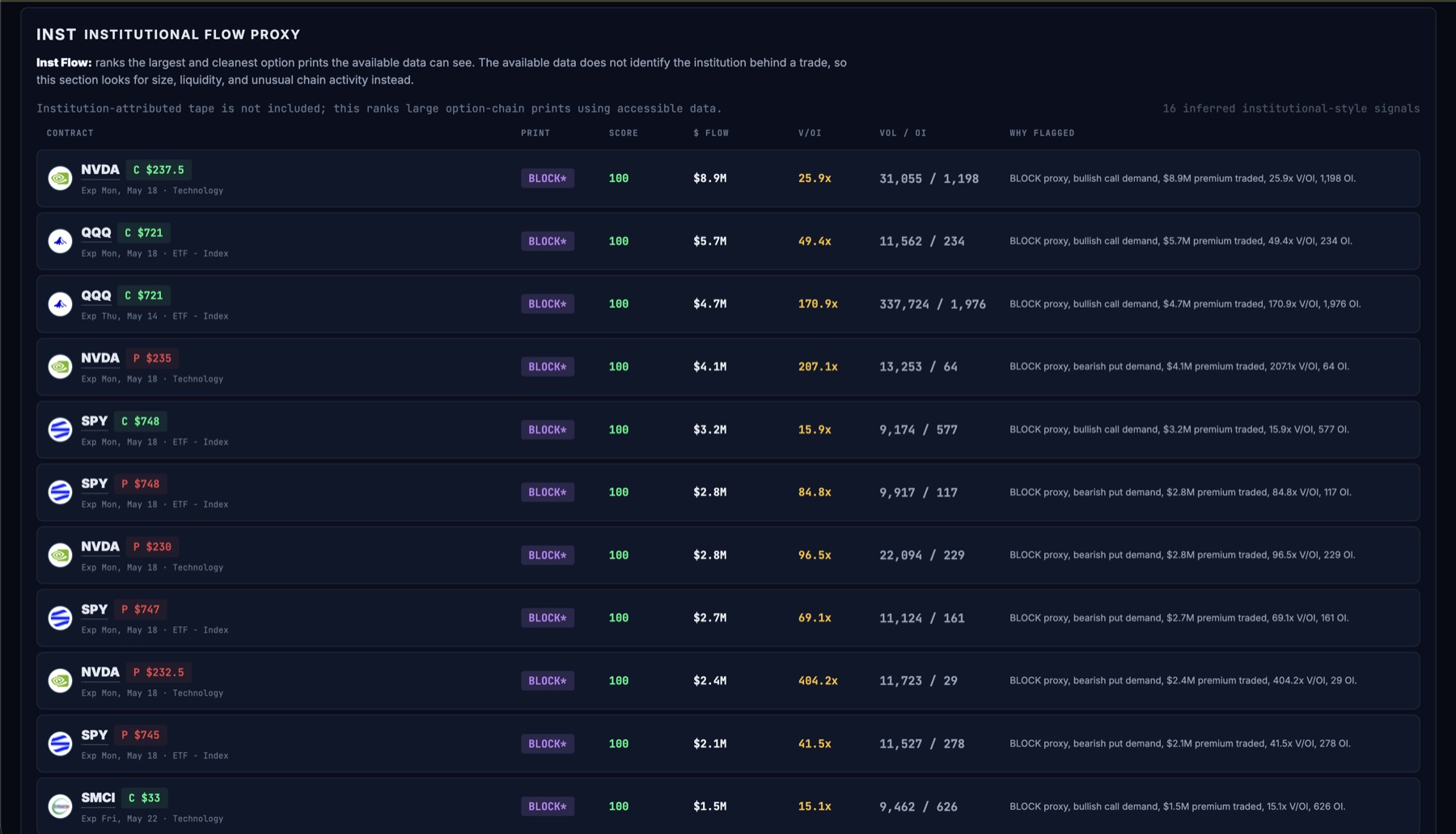Open the SPY ticker with P $748
Screen dimensions: 1456x834
(x=95, y=484)
